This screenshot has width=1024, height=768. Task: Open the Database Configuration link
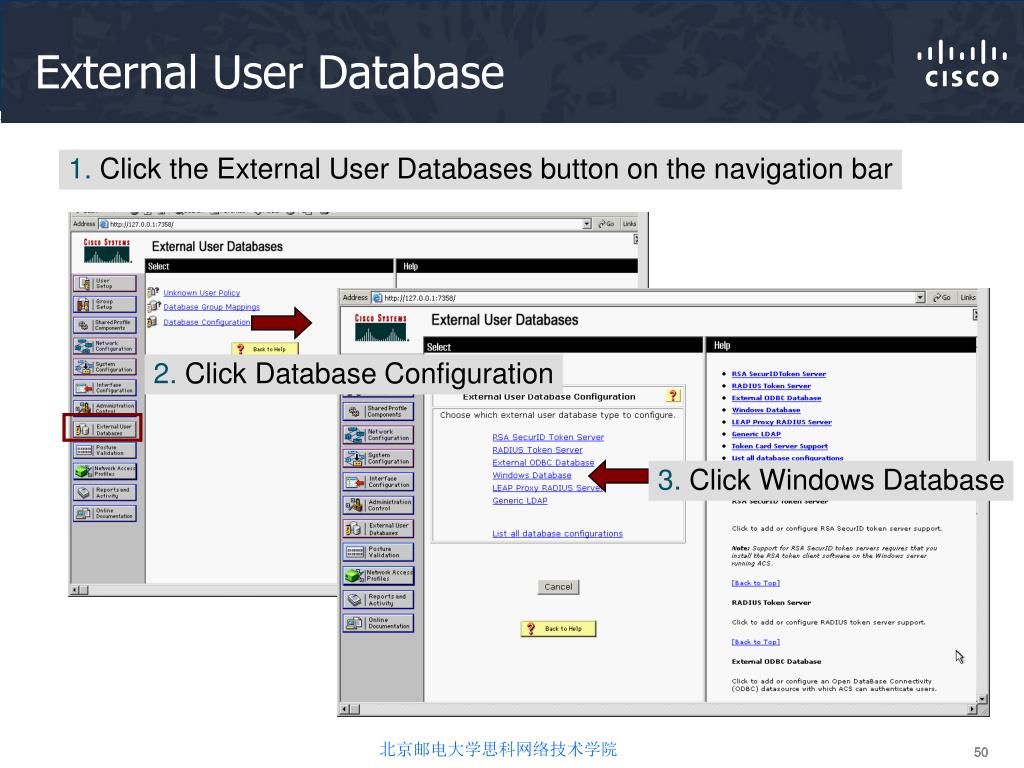(206, 322)
